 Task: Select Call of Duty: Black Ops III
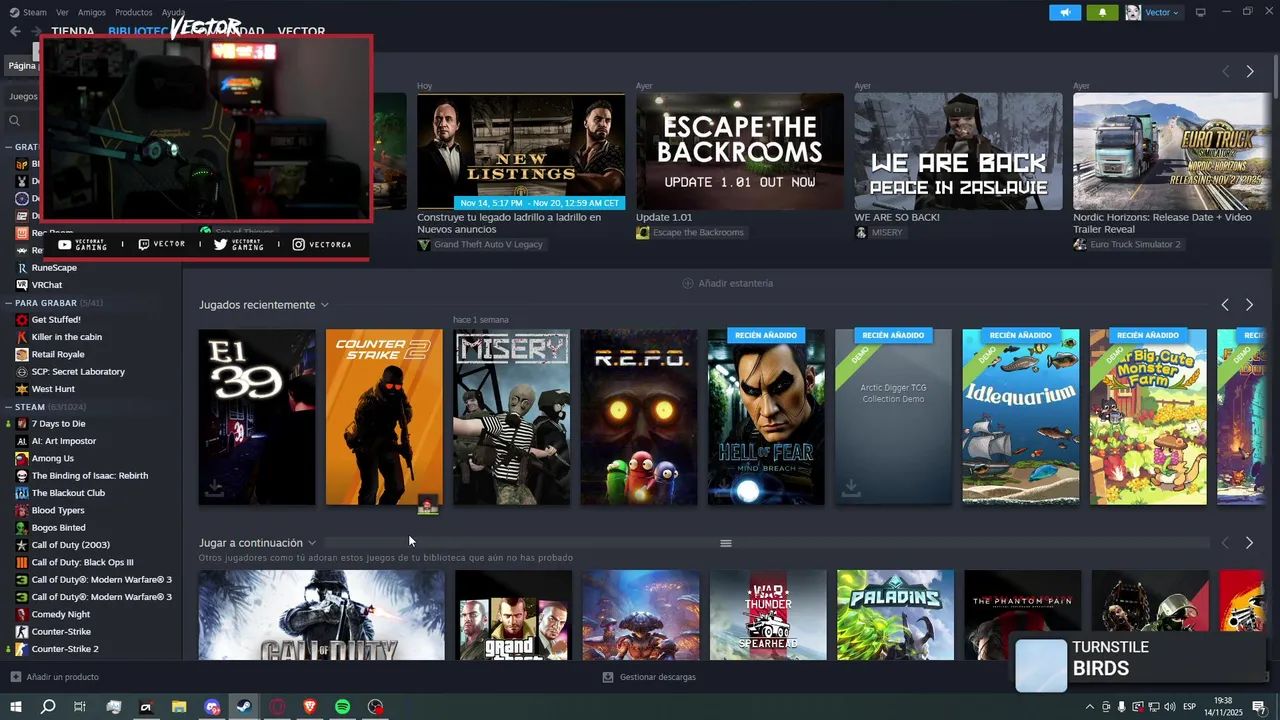[82, 562]
